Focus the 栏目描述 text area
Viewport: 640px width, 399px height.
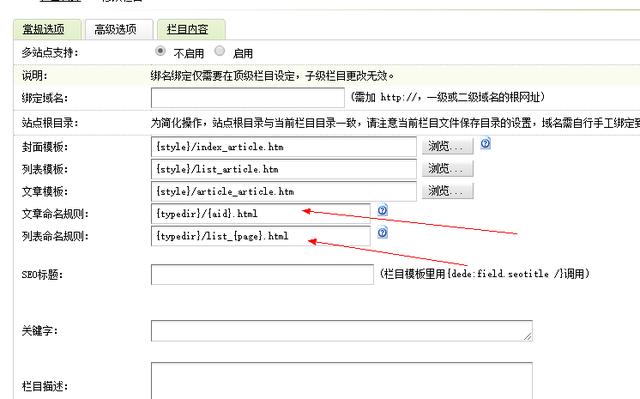point(342,380)
